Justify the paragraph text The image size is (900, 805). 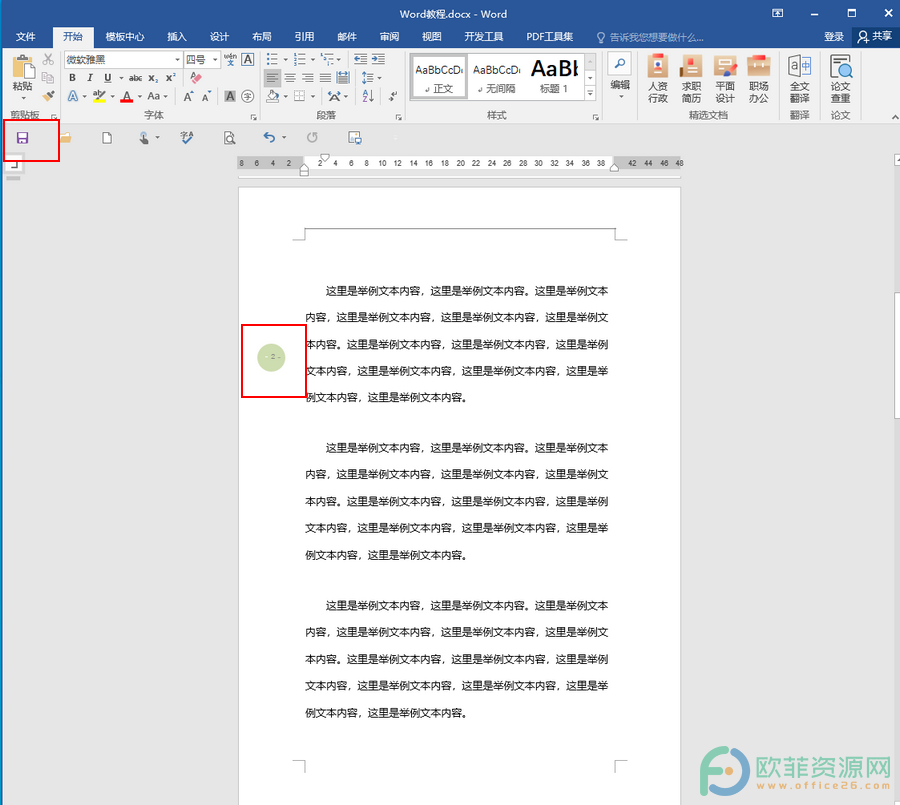[325, 78]
